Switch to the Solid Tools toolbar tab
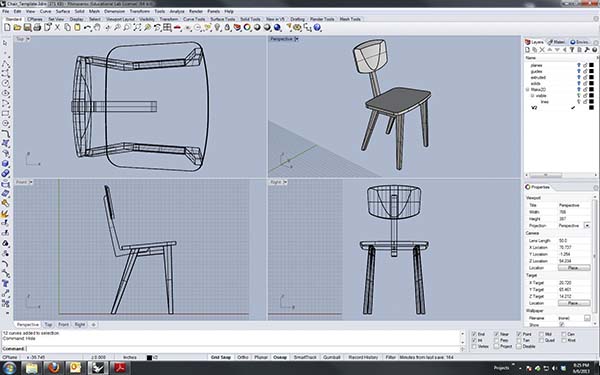Image resolution: width=600 pixels, height=375 pixels. 250,19
